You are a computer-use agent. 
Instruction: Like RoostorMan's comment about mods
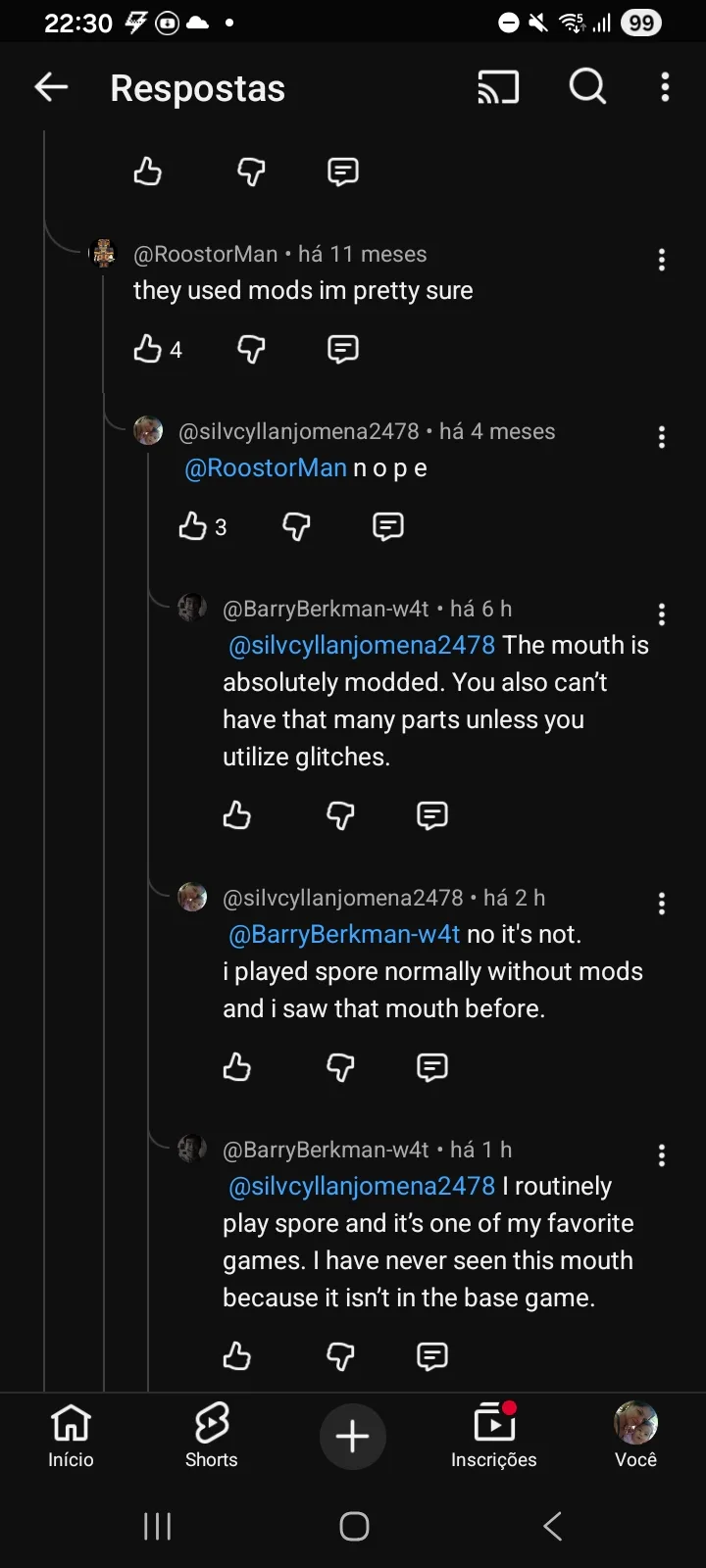[148, 349]
